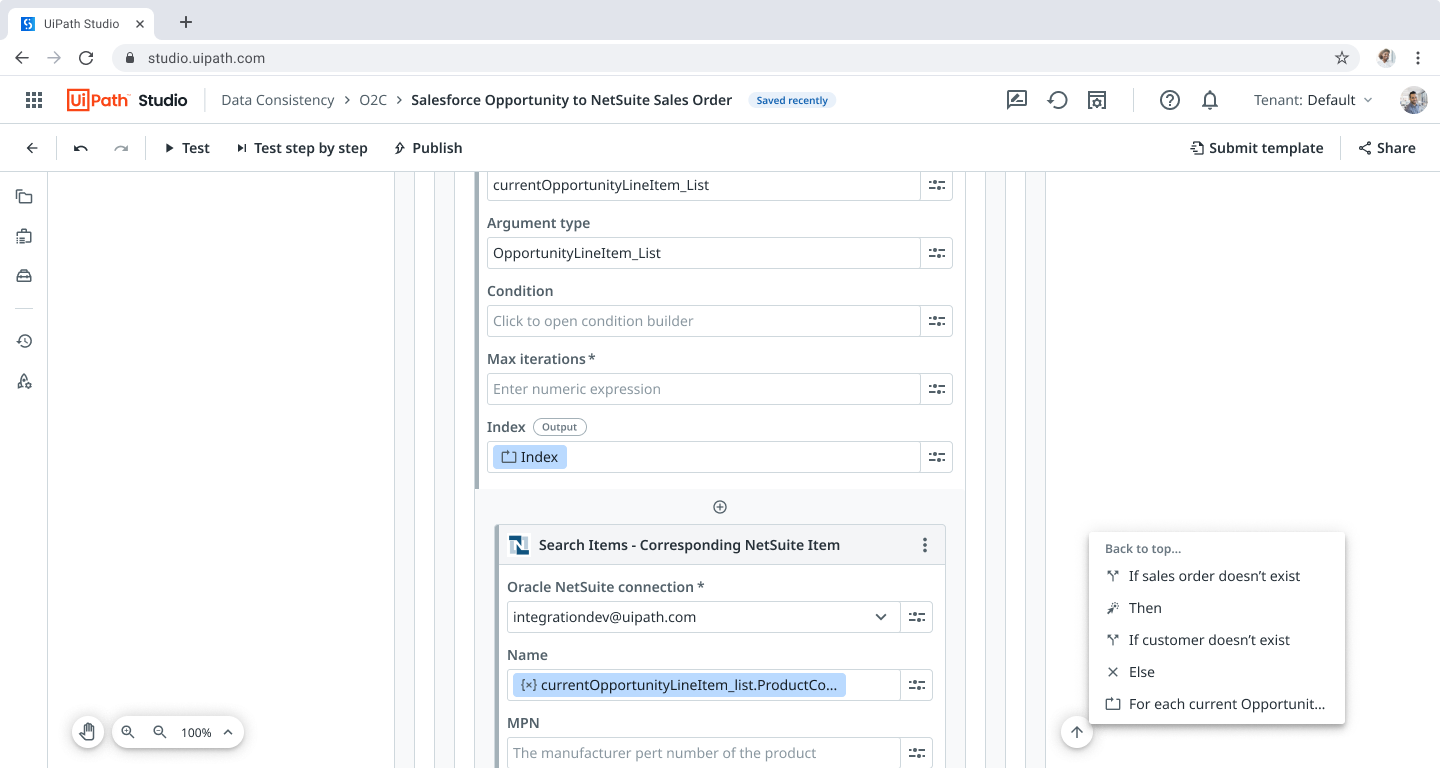
Task: Open the run history icon in header
Action: pos(1057,100)
